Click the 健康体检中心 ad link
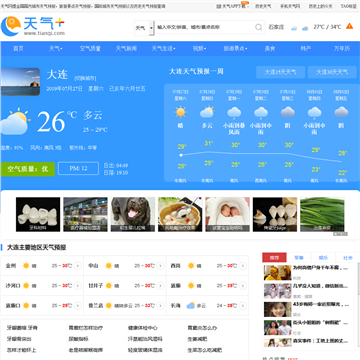The width and height of the screenshot is (360, 360). click(143, 328)
